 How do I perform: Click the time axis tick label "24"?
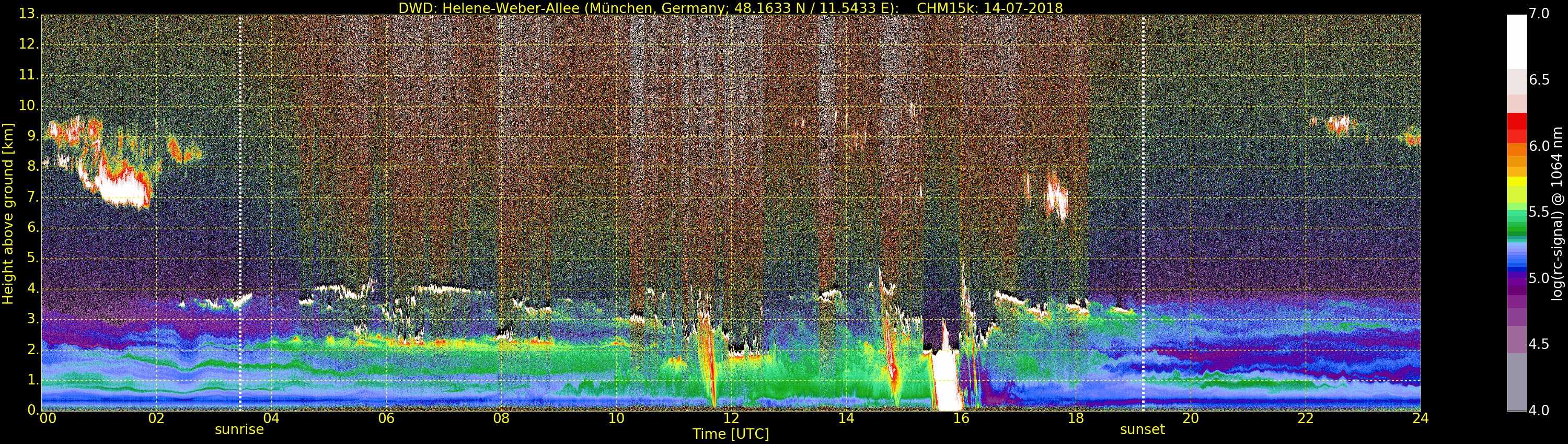[1421, 418]
